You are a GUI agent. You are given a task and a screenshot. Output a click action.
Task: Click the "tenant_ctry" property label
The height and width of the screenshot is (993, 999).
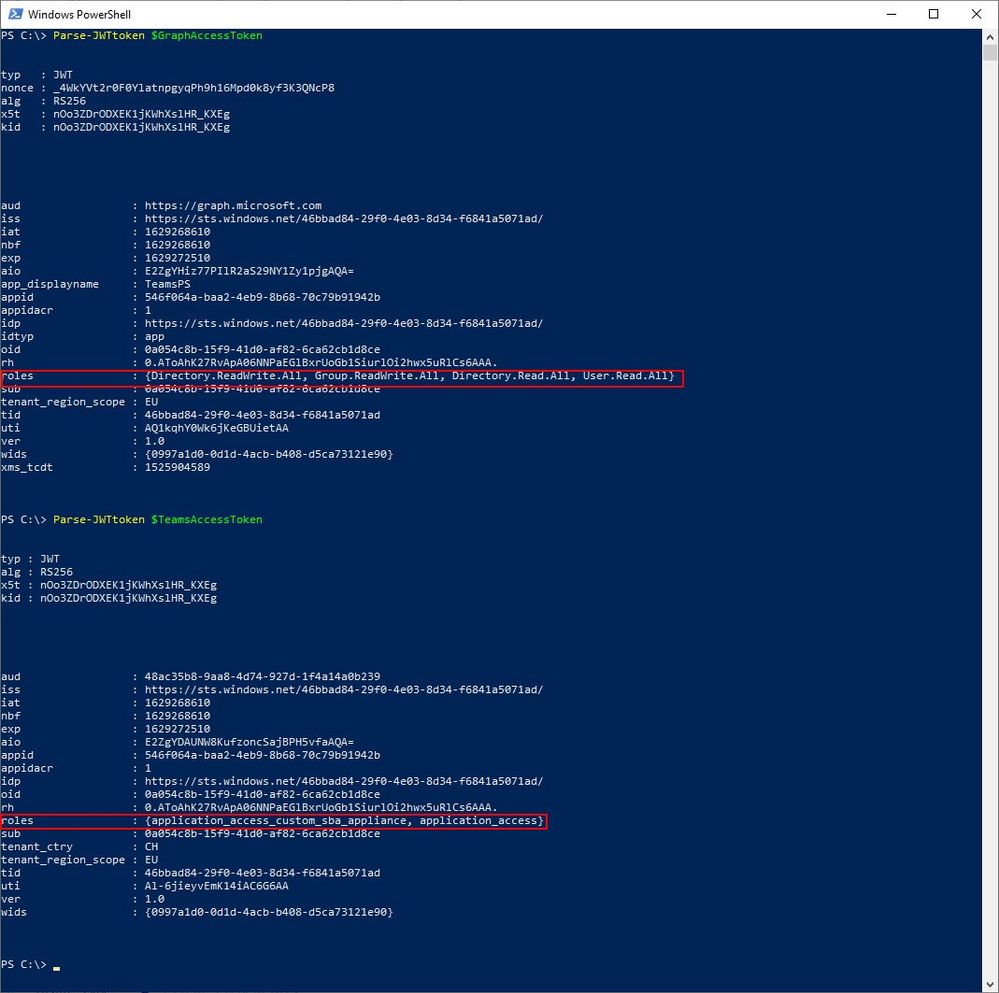pyautogui.click(x=37, y=847)
